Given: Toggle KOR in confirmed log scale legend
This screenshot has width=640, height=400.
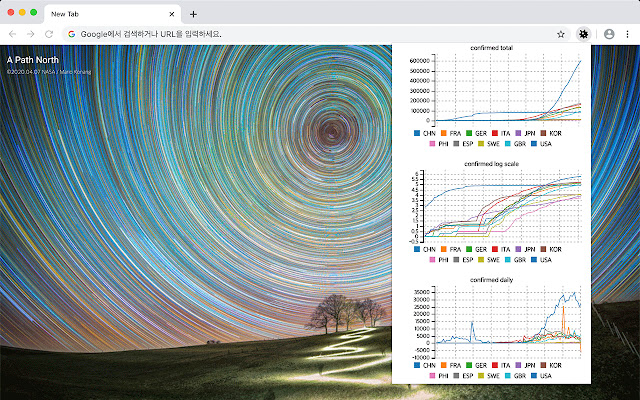Looking at the screenshot, I should (551, 249).
